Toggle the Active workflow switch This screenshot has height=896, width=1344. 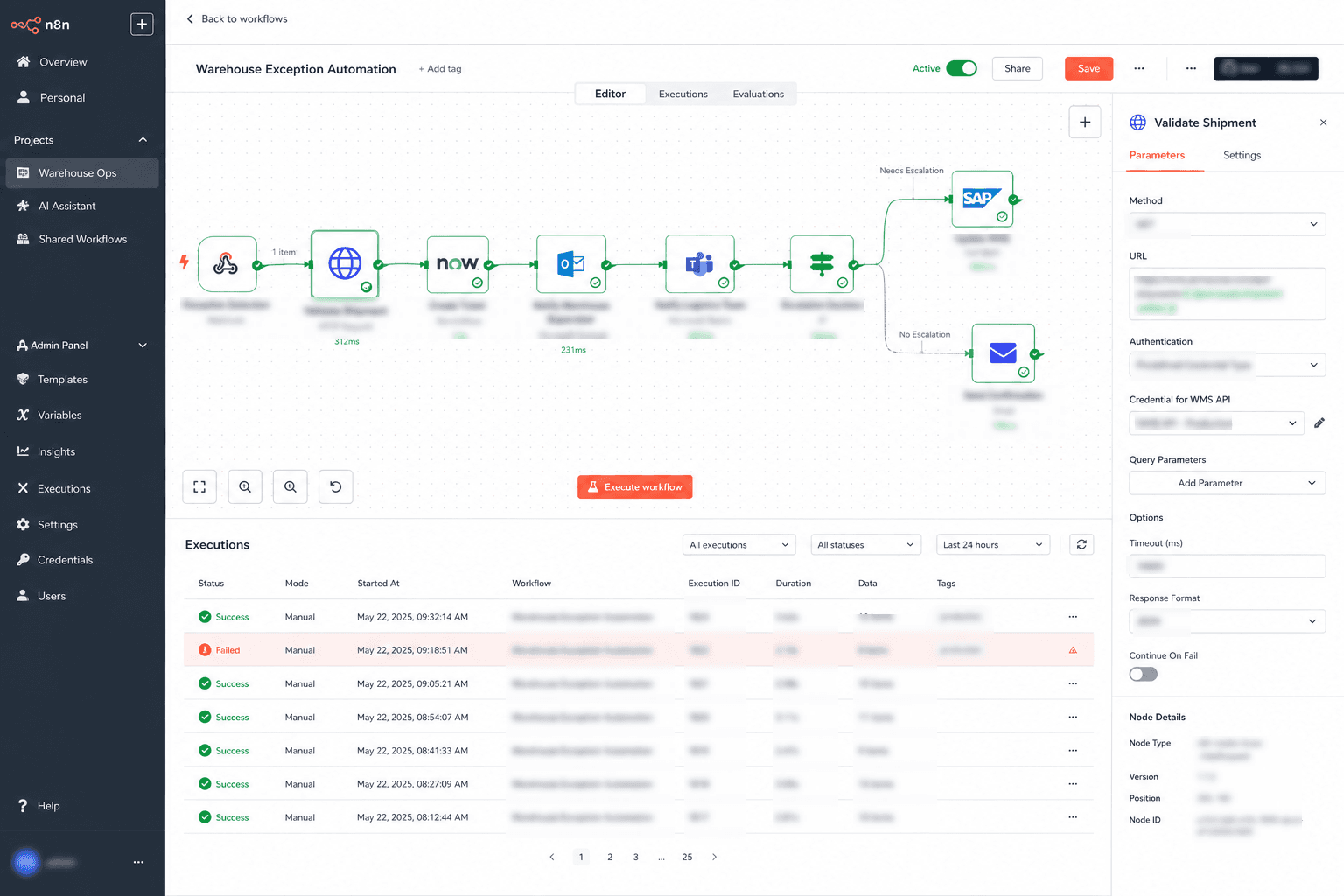tap(962, 68)
